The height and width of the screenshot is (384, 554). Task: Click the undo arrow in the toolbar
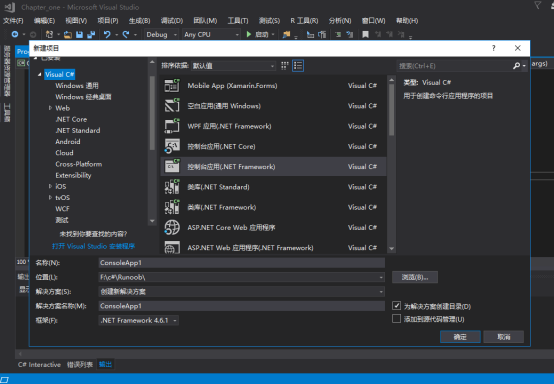[x=107, y=34]
